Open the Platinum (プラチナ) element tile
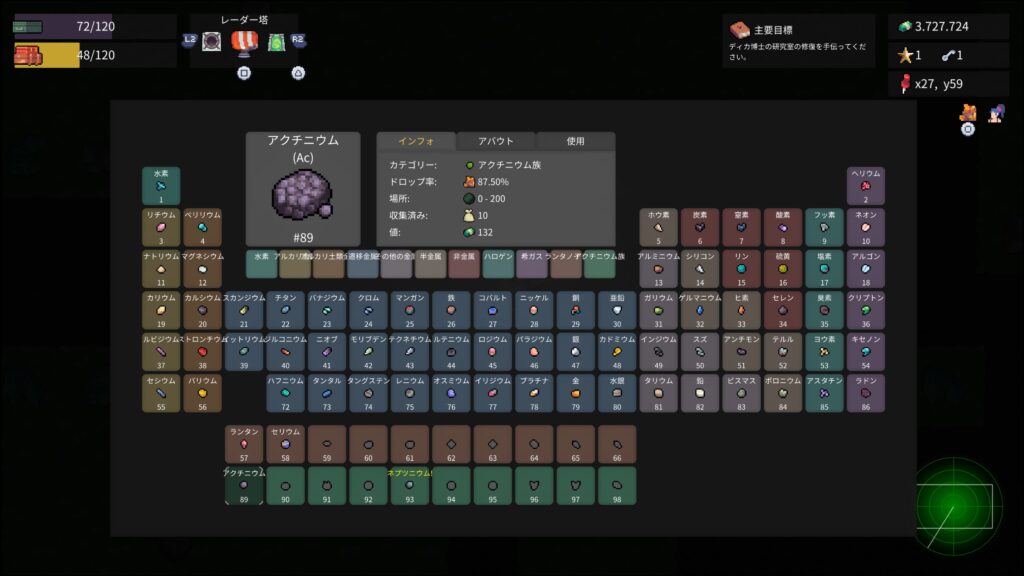 tap(534, 394)
